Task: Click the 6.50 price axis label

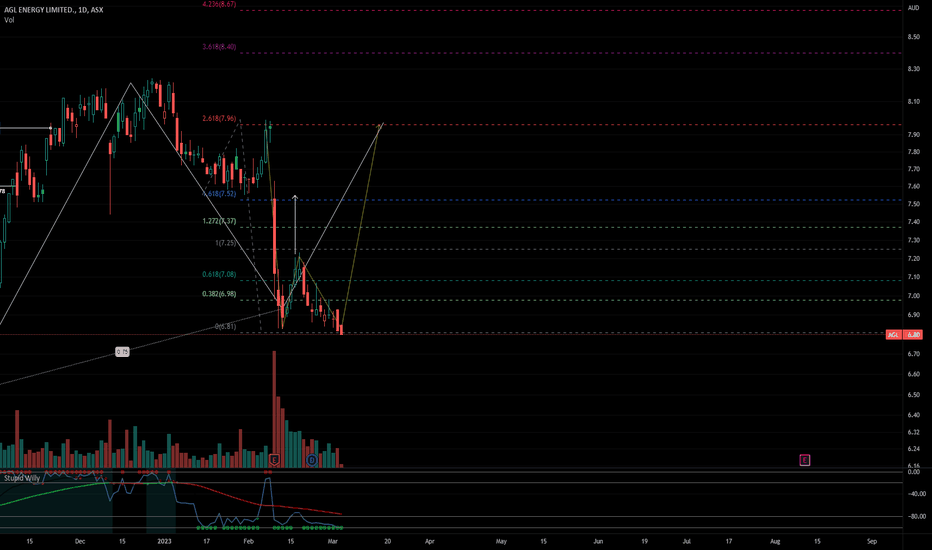Action: 914,395
